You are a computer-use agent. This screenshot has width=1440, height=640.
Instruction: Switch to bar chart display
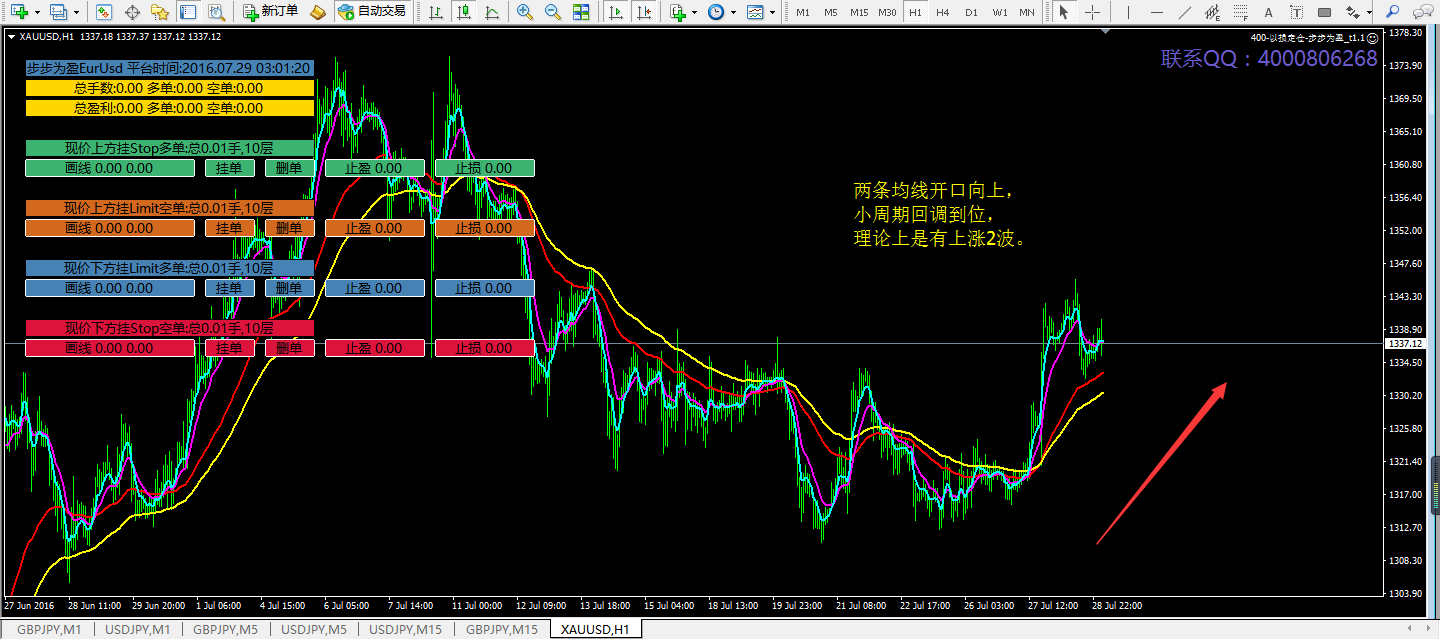click(435, 12)
